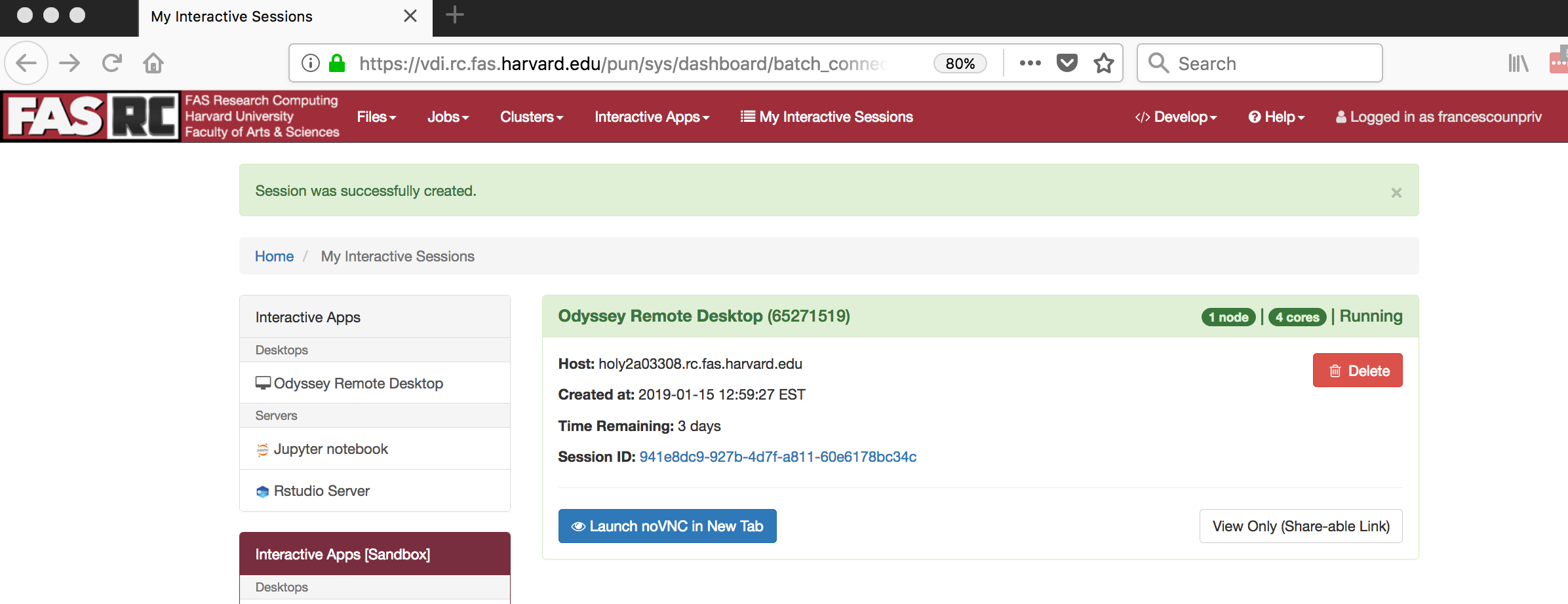Show site information via the info icon

[x=311, y=63]
